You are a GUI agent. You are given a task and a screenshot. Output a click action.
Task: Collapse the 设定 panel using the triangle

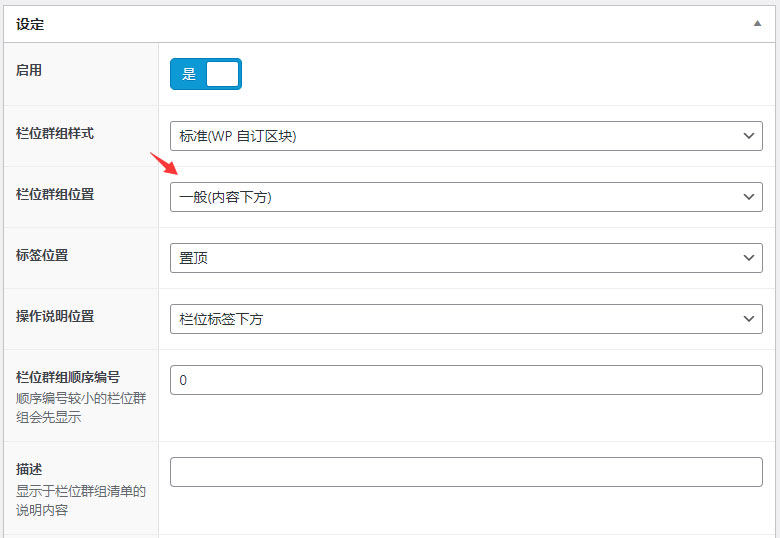click(x=757, y=24)
